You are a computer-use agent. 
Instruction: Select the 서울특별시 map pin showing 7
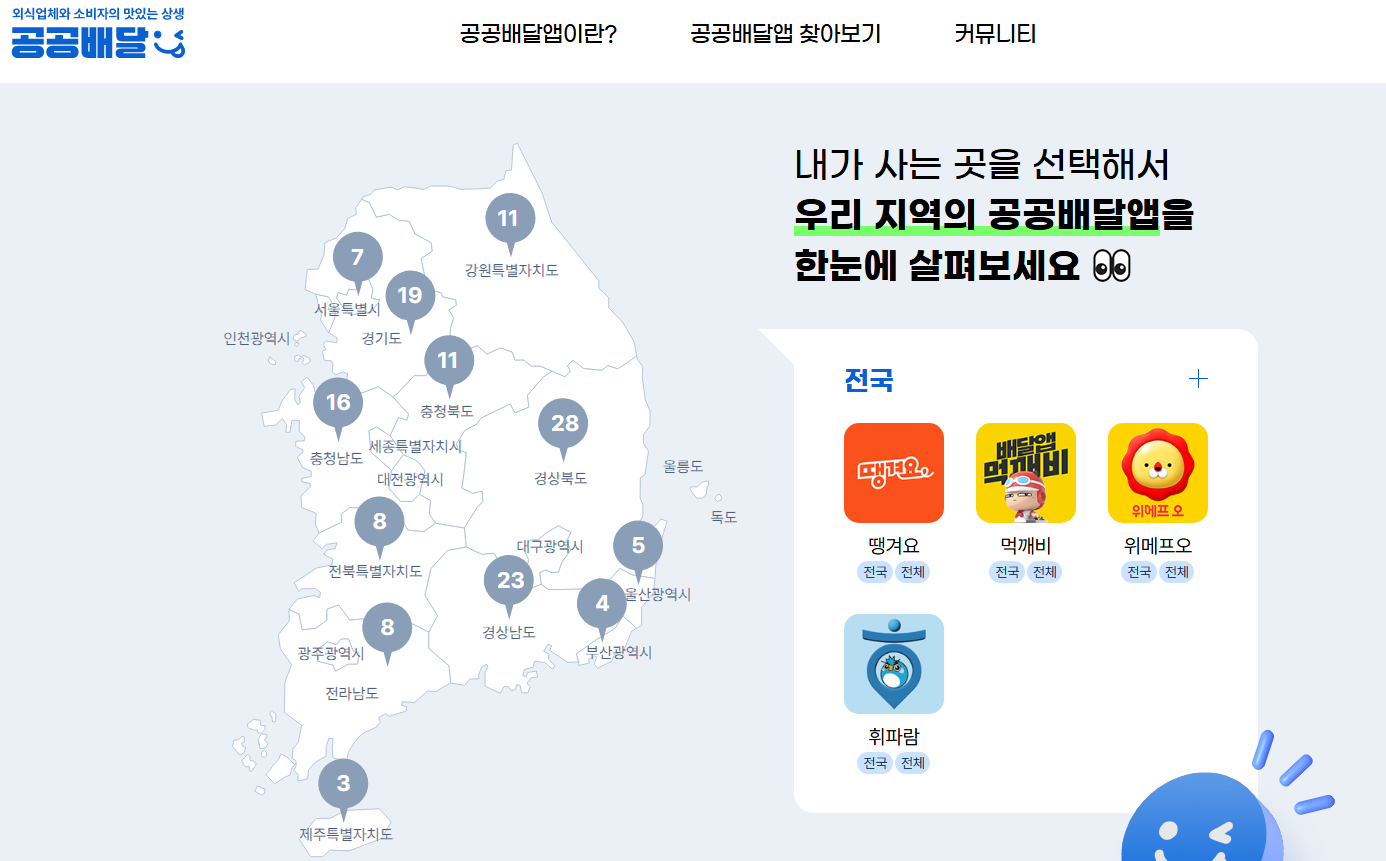[357, 260]
